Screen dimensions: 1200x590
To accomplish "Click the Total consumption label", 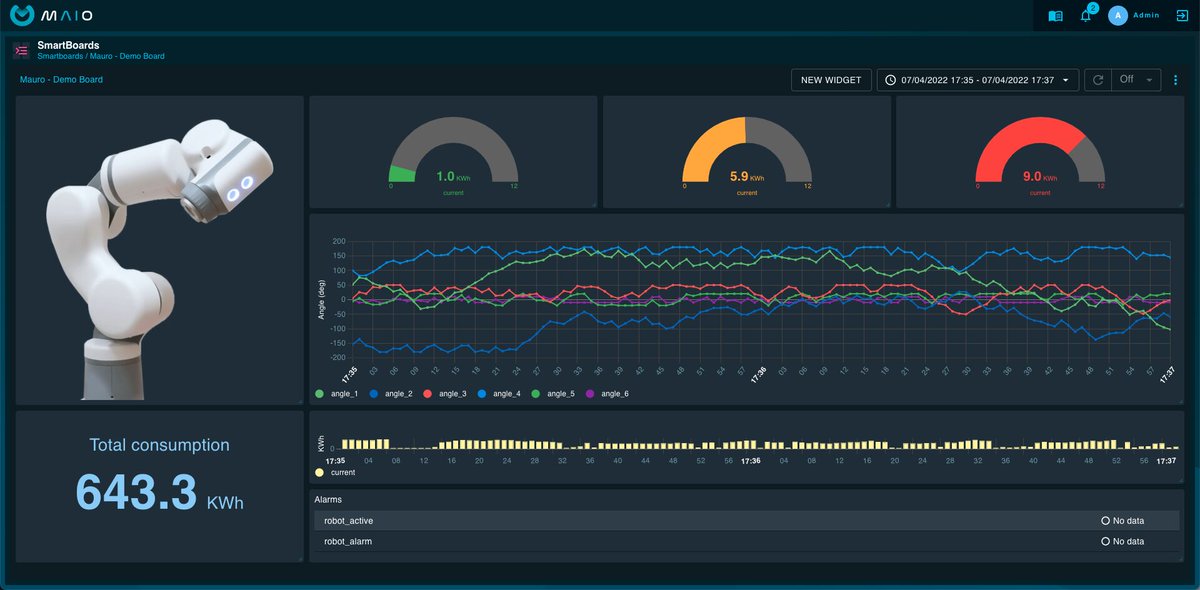I will tap(159, 445).
